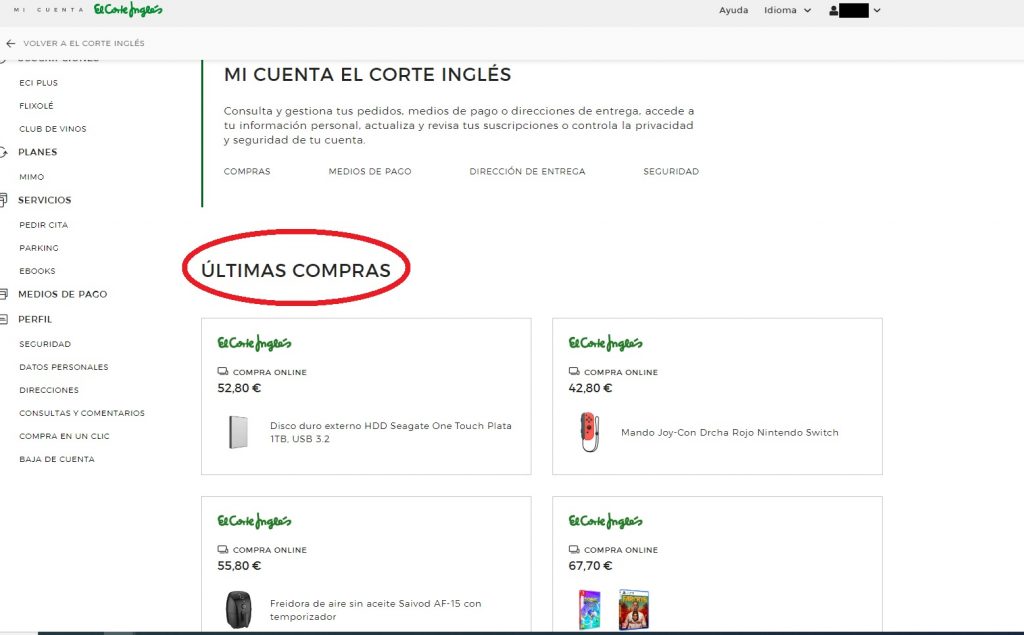Expand the user account dropdown arrow
This screenshot has width=1024, height=635.
coord(877,10)
